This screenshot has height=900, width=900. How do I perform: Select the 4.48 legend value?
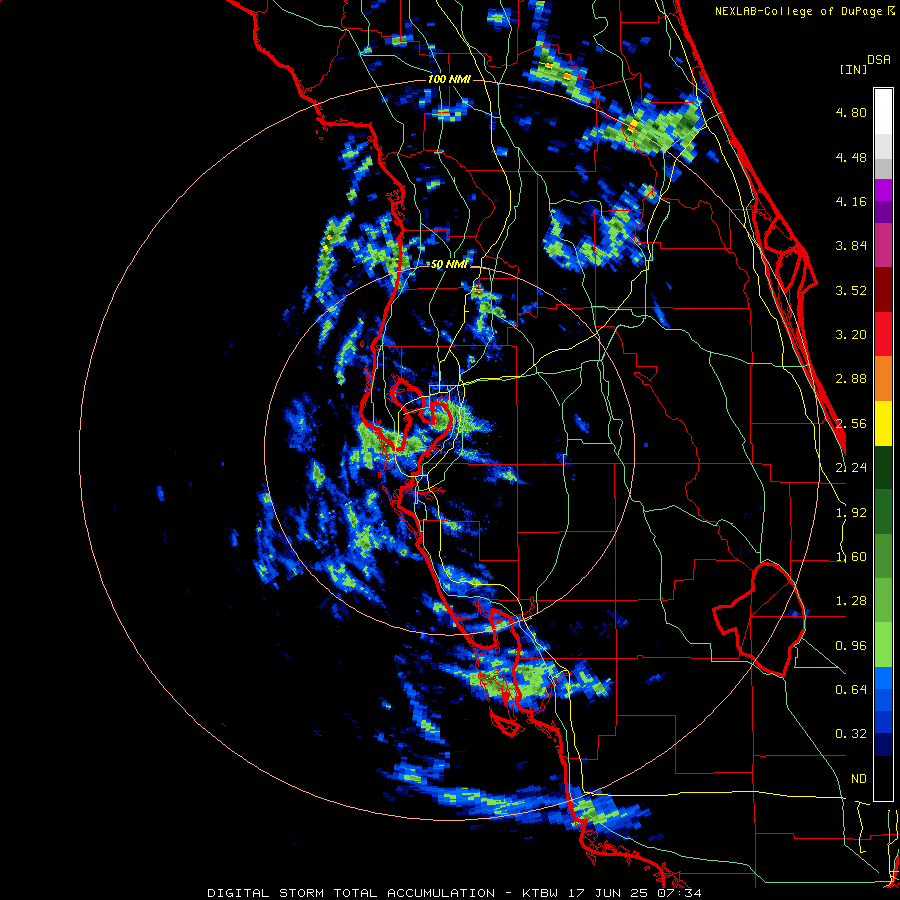(x=851, y=157)
